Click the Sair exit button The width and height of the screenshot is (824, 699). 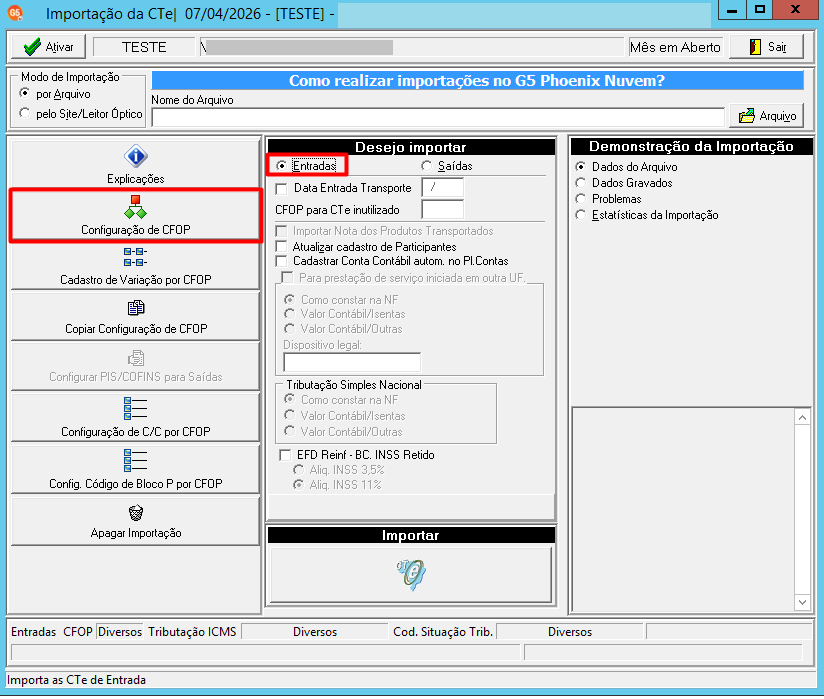click(767, 47)
